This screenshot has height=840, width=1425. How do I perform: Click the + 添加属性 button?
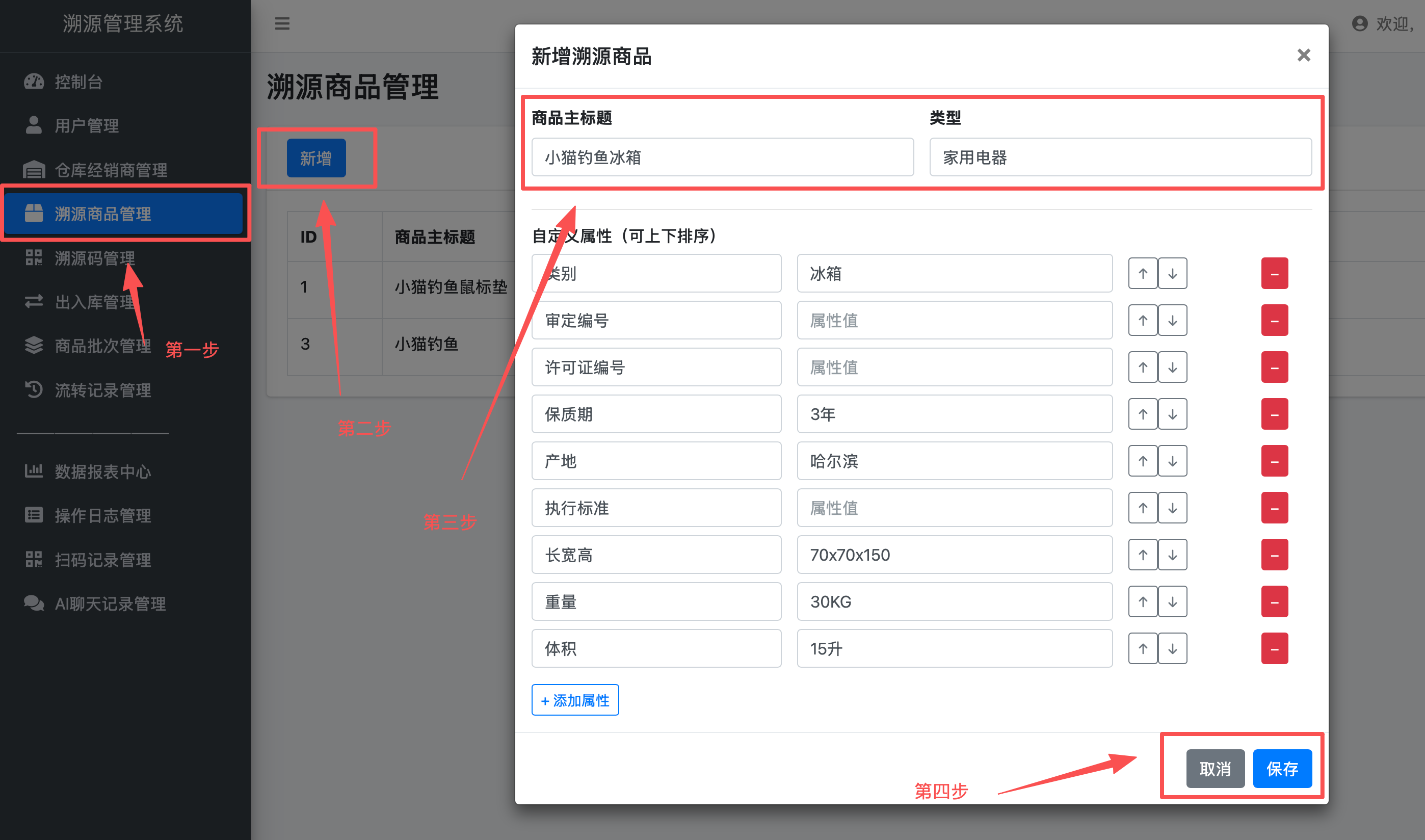coord(575,701)
